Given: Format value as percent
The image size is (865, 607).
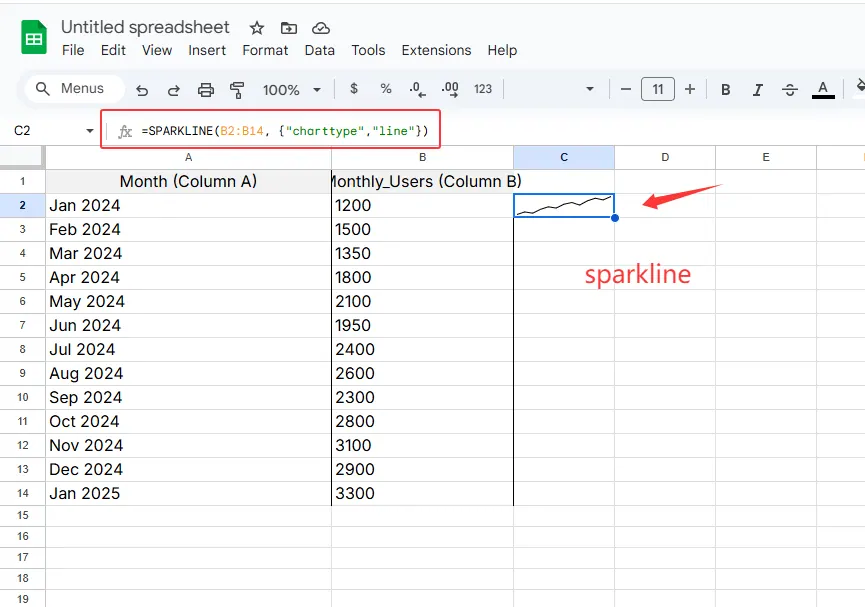Looking at the screenshot, I should click(x=385, y=89).
